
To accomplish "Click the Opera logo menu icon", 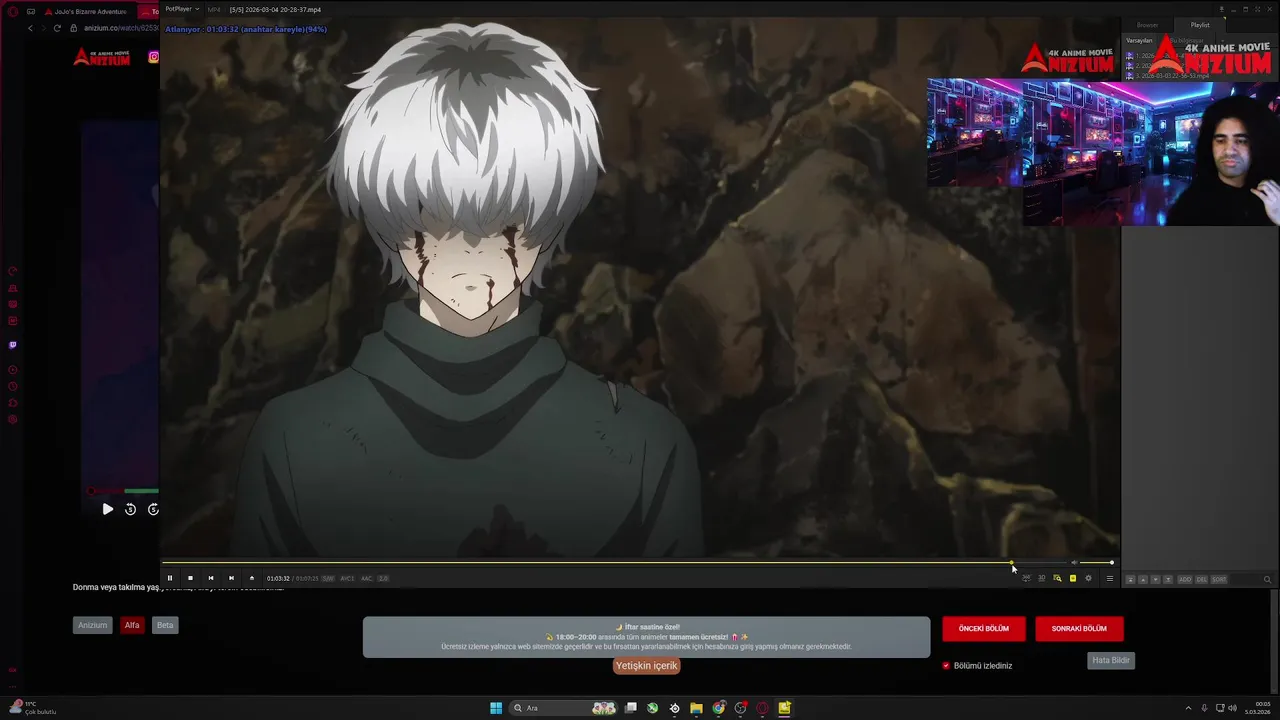I will pos(13,11).
